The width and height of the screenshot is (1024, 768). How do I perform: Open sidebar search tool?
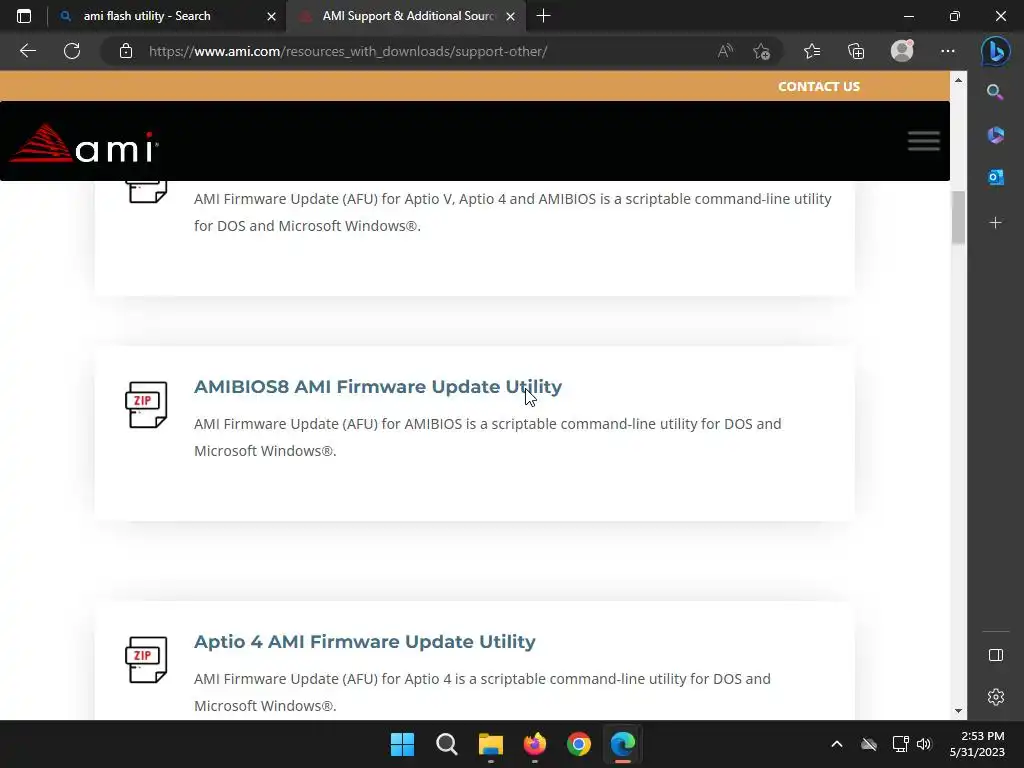point(995,92)
